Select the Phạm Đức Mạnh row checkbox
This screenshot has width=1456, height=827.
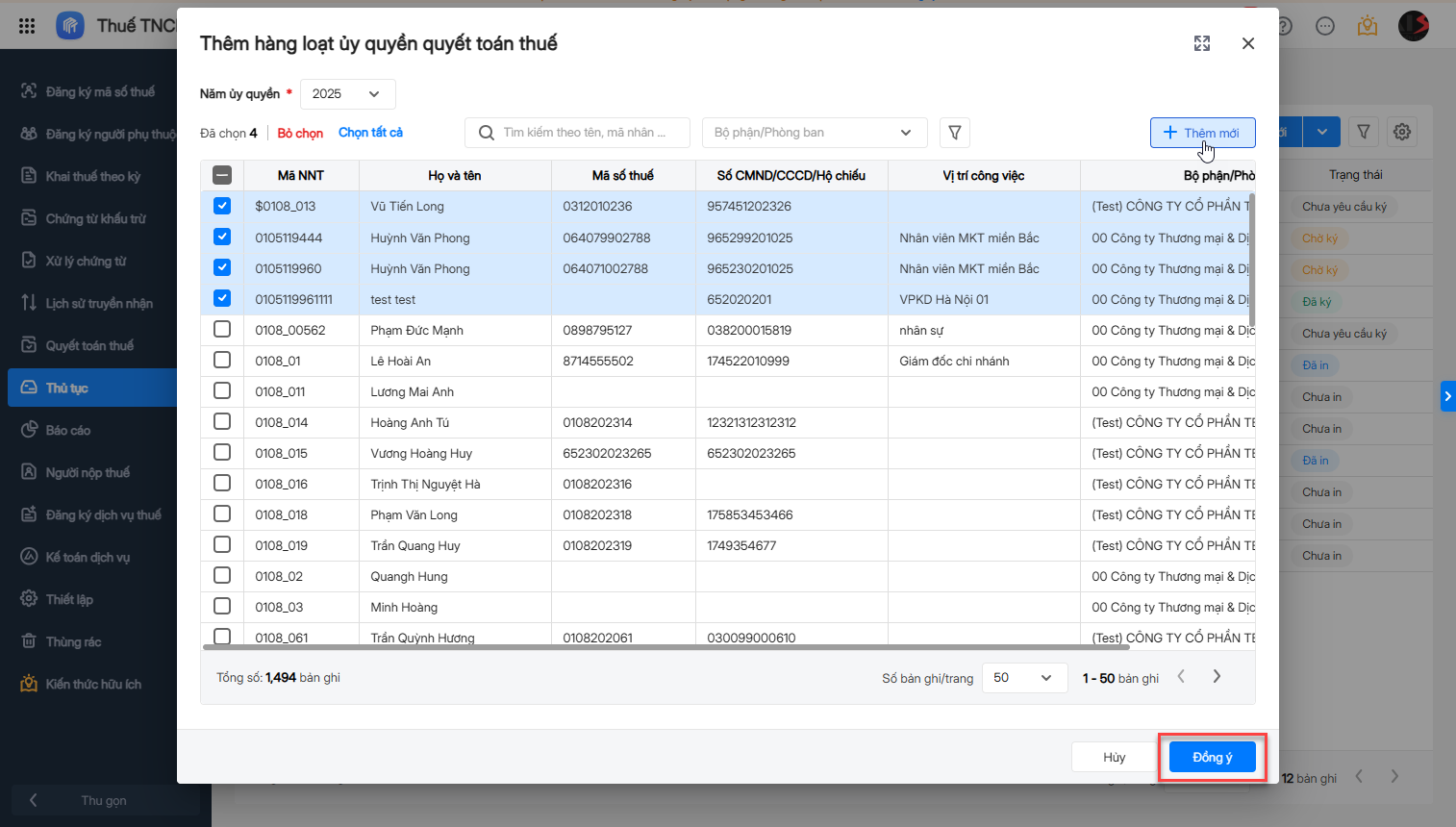click(222, 330)
